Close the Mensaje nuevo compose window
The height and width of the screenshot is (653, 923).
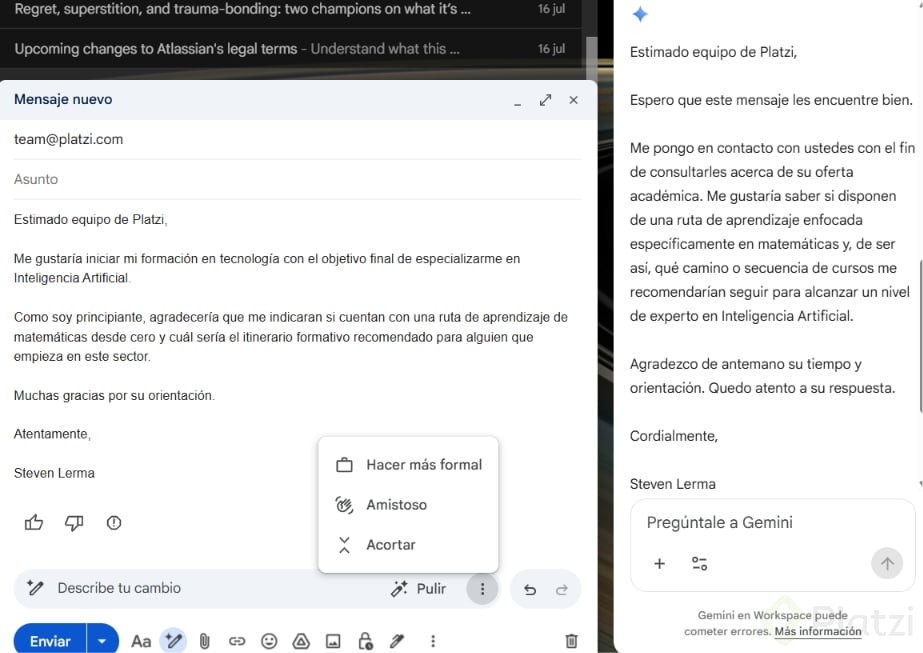click(x=573, y=100)
